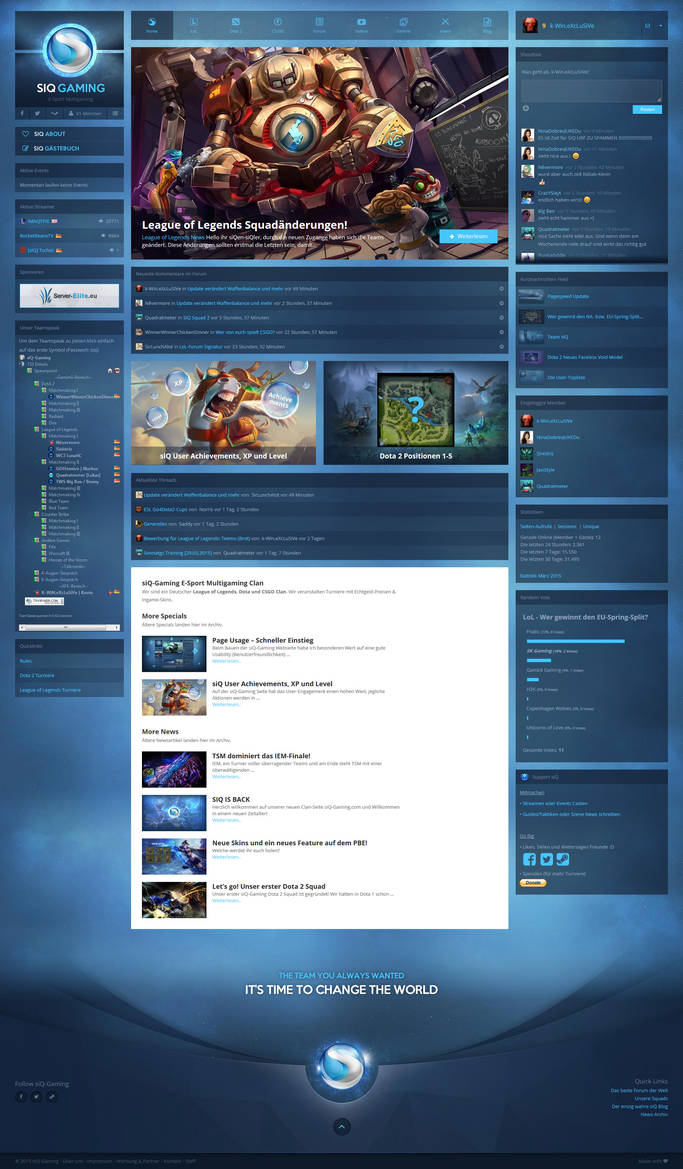Click the yellow Donate button
Viewport: 683px width, 1169px height.
532,883
